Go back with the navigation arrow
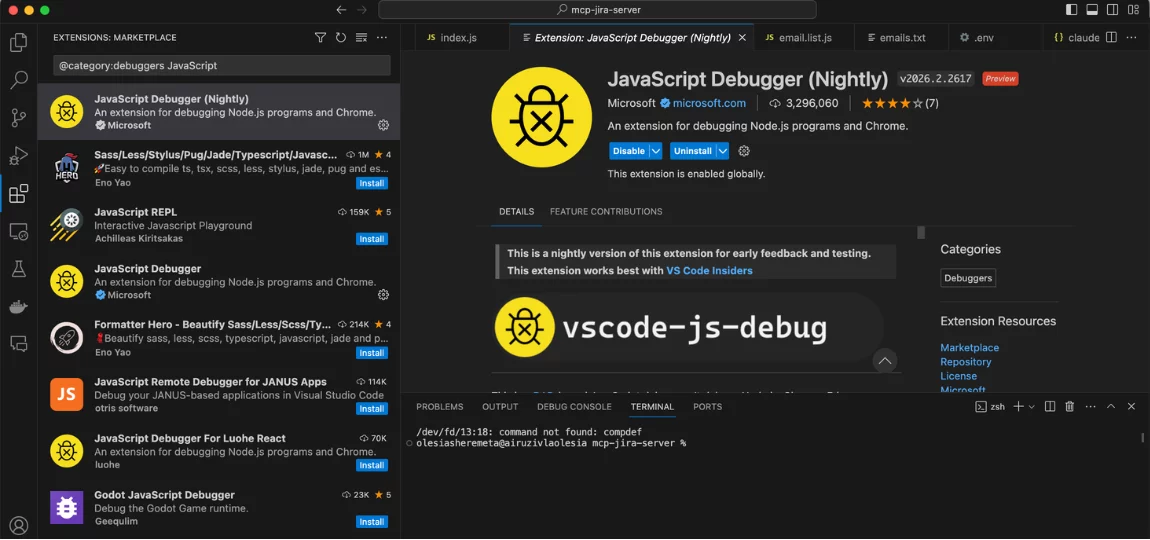 pyautogui.click(x=340, y=10)
